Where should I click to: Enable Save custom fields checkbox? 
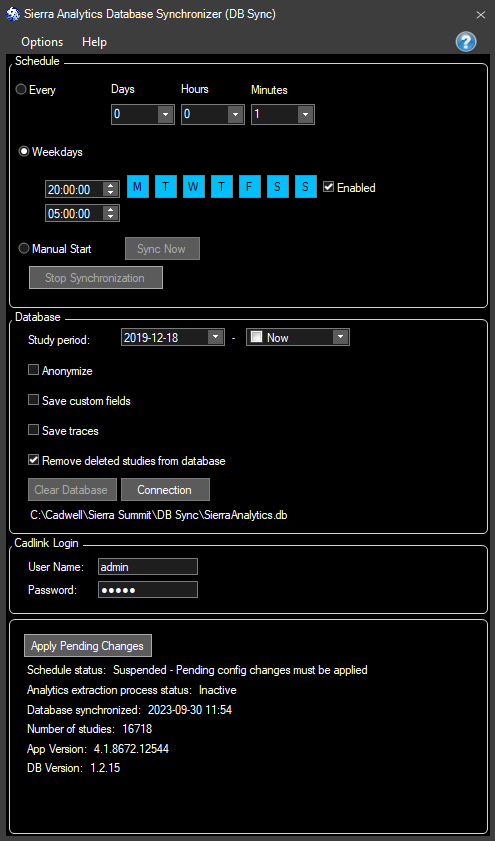pos(34,400)
